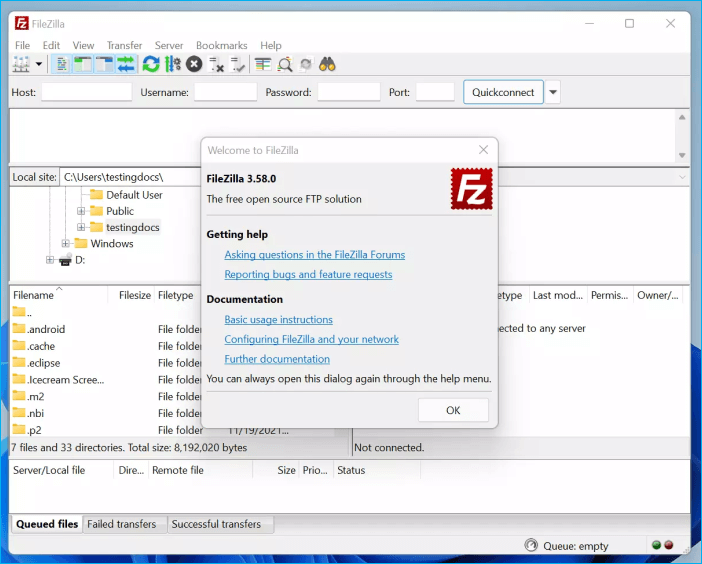
Task: Open Asking questions in the FileZilla Forums link
Action: click(315, 255)
